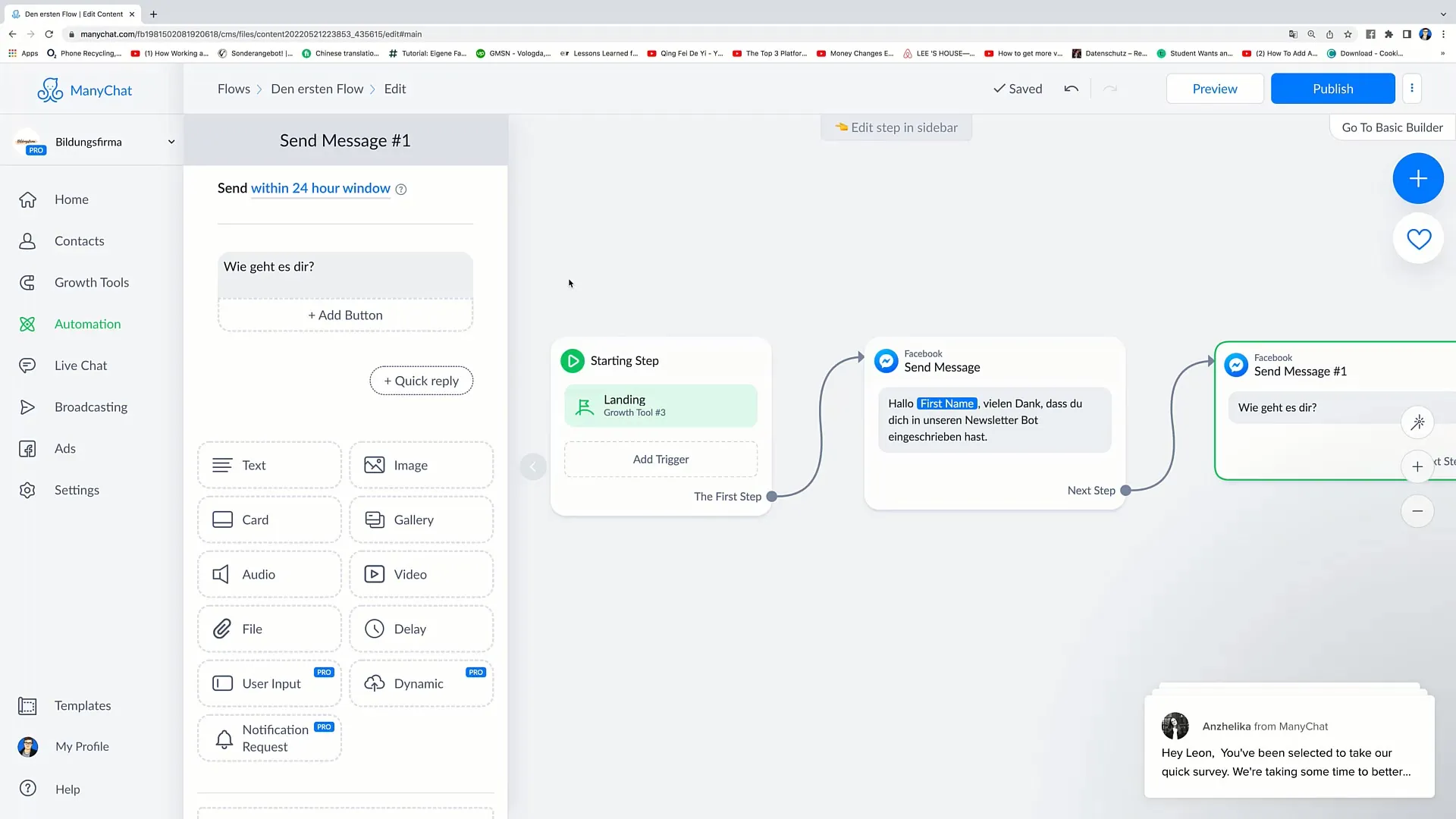Click 'The First Step' connector dot
The width and height of the screenshot is (1456, 819).
(771, 497)
